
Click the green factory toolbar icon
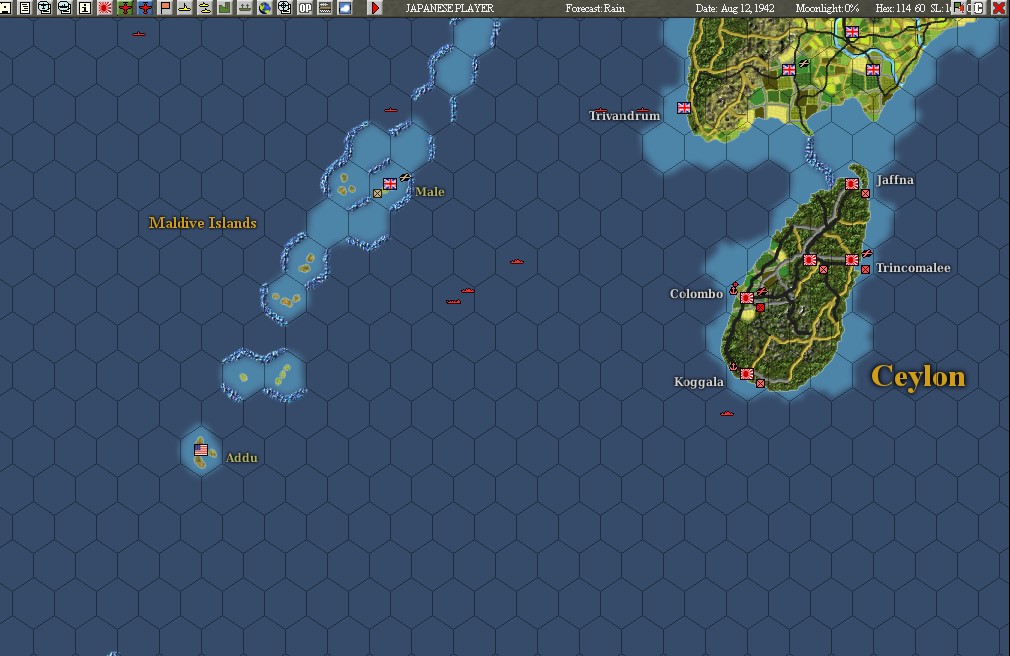click(225, 8)
